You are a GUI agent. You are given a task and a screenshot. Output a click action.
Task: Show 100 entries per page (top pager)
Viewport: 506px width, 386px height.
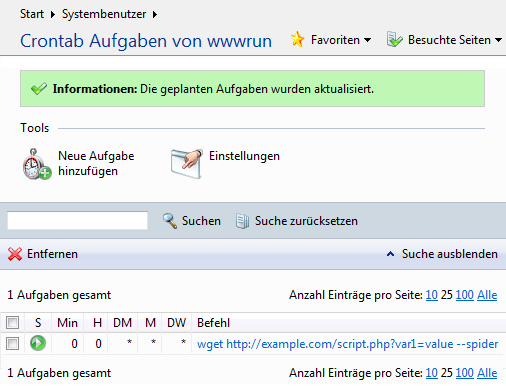(464, 295)
